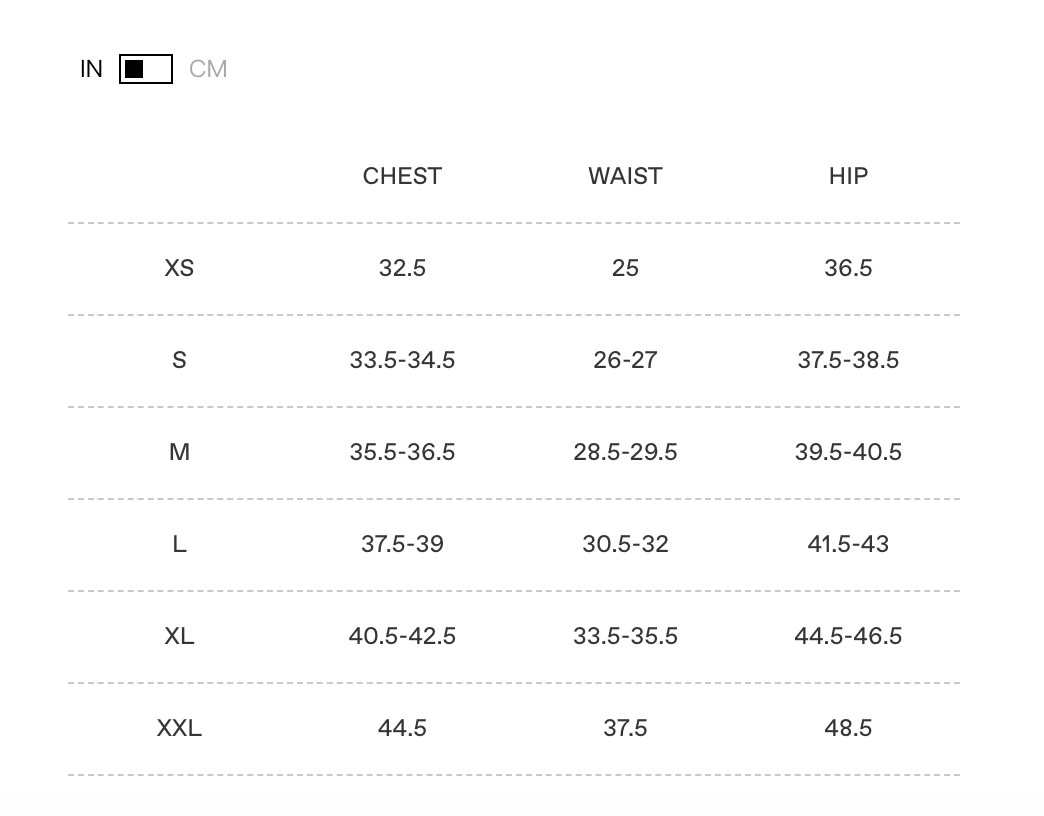Click the S waist value 26-27
Viewport: 1044px width, 816px height.
pyautogui.click(x=625, y=360)
